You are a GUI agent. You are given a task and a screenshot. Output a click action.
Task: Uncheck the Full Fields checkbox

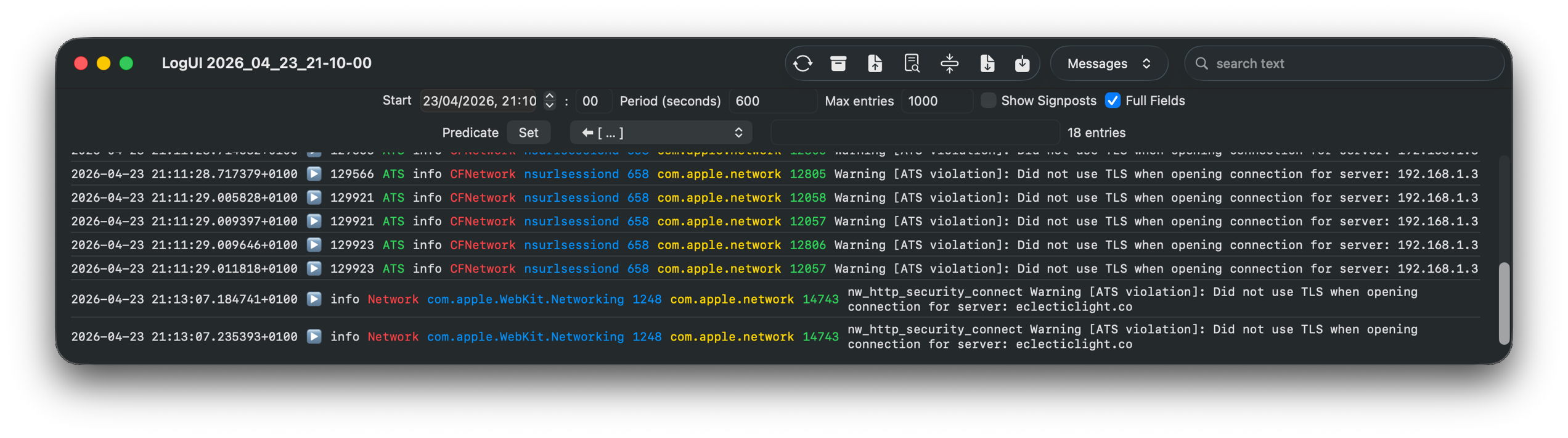click(1113, 101)
